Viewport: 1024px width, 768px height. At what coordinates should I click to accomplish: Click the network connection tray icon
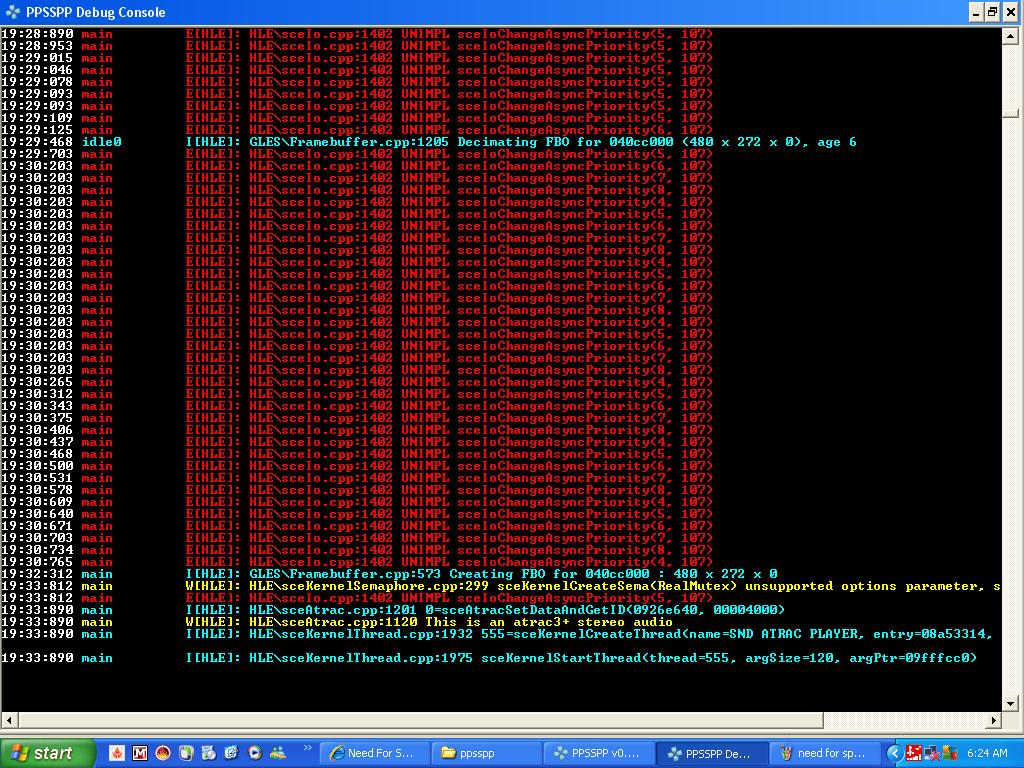932,753
